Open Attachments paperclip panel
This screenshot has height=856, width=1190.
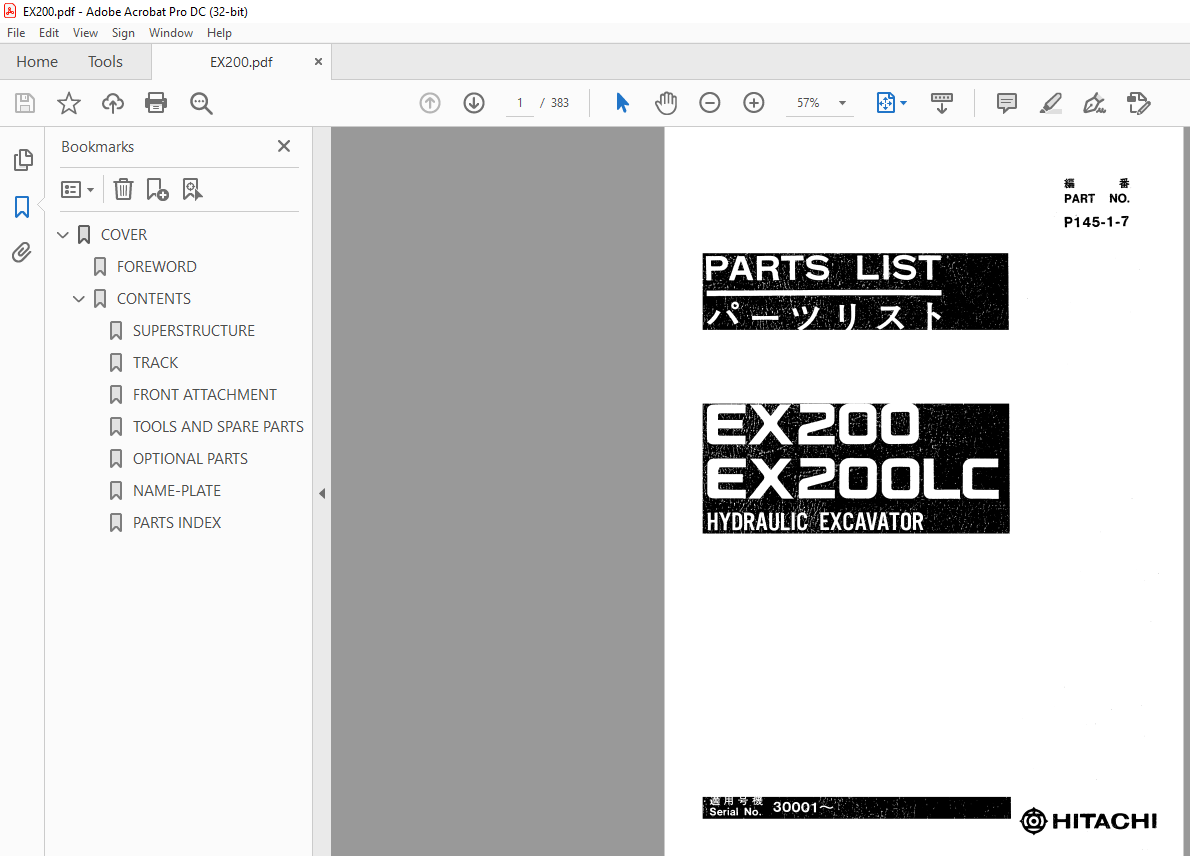click(x=22, y=252)
